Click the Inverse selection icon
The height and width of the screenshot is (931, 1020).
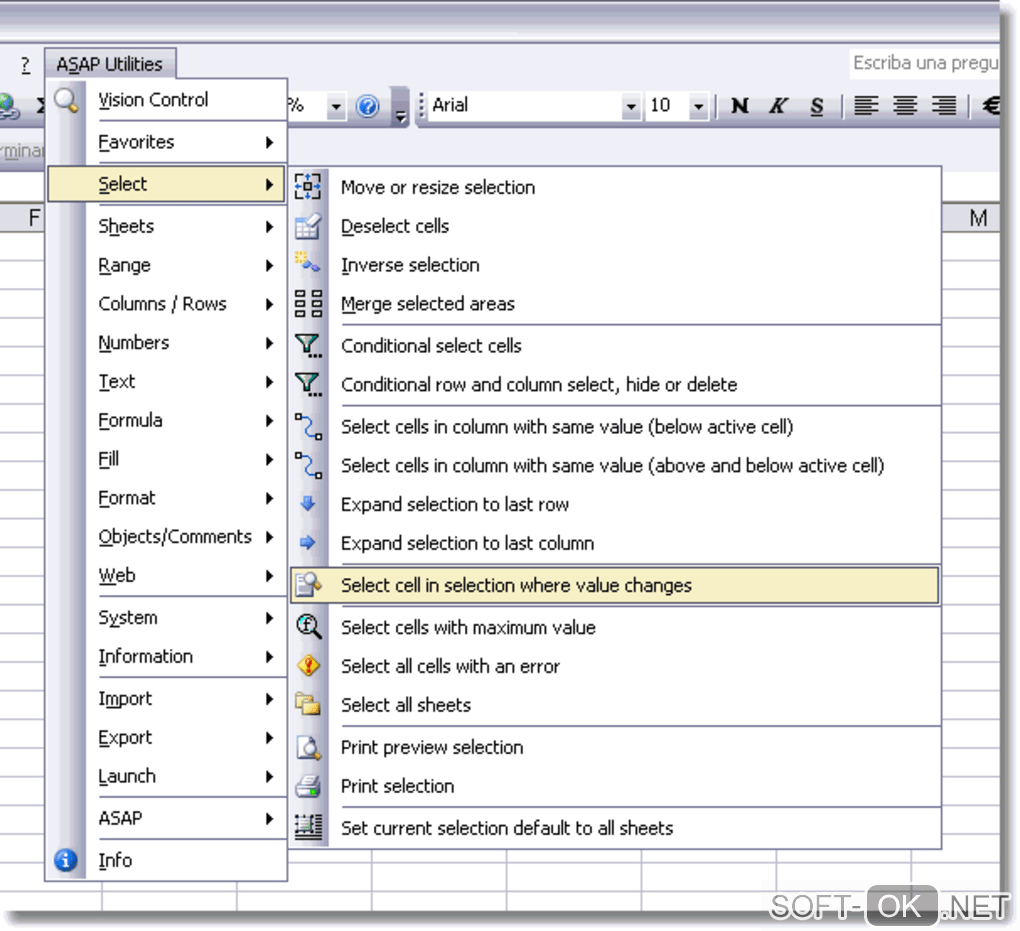click(x=308, y=263)
